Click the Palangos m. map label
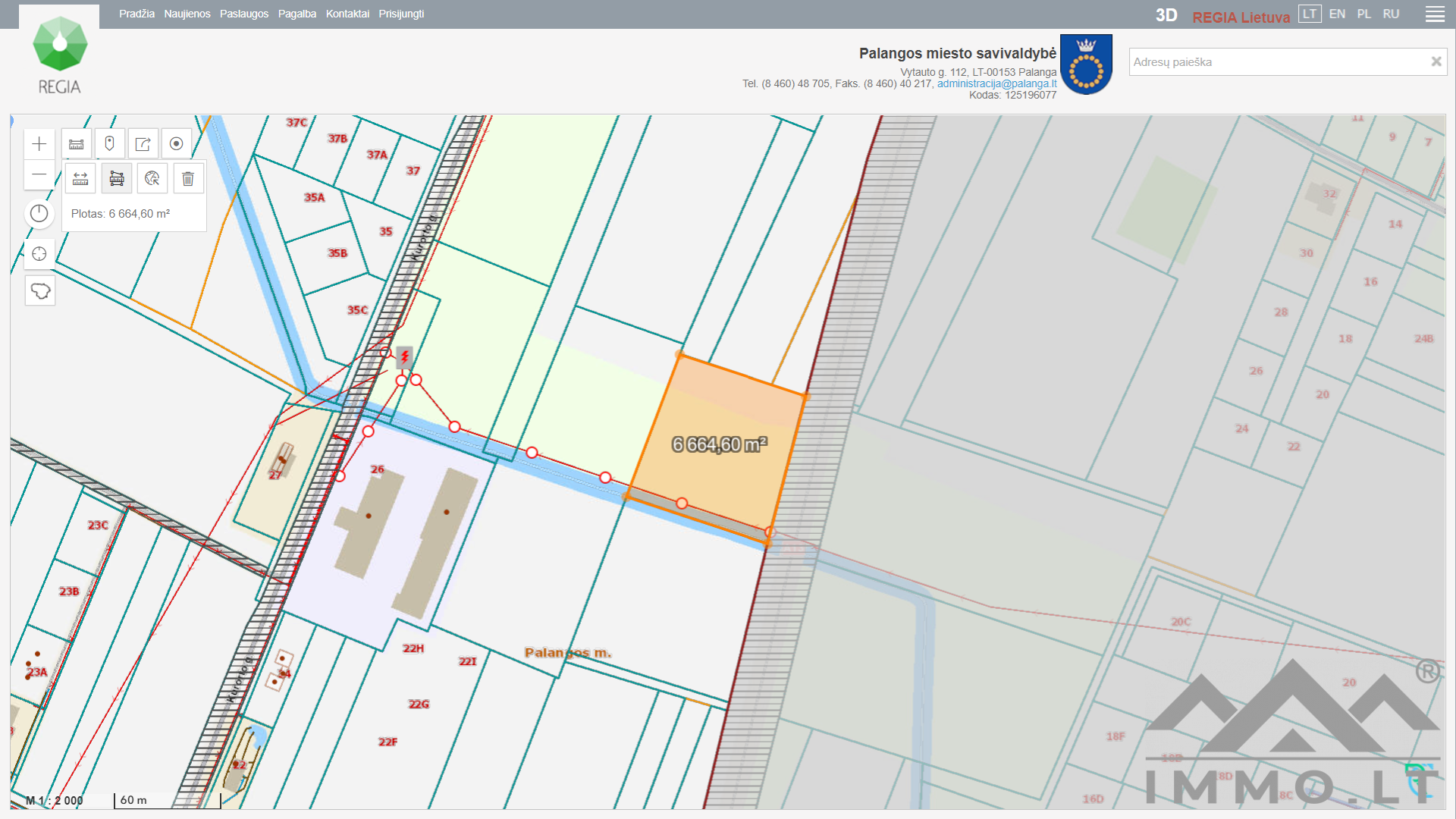The image size is (1456, 819). point(568,652)
